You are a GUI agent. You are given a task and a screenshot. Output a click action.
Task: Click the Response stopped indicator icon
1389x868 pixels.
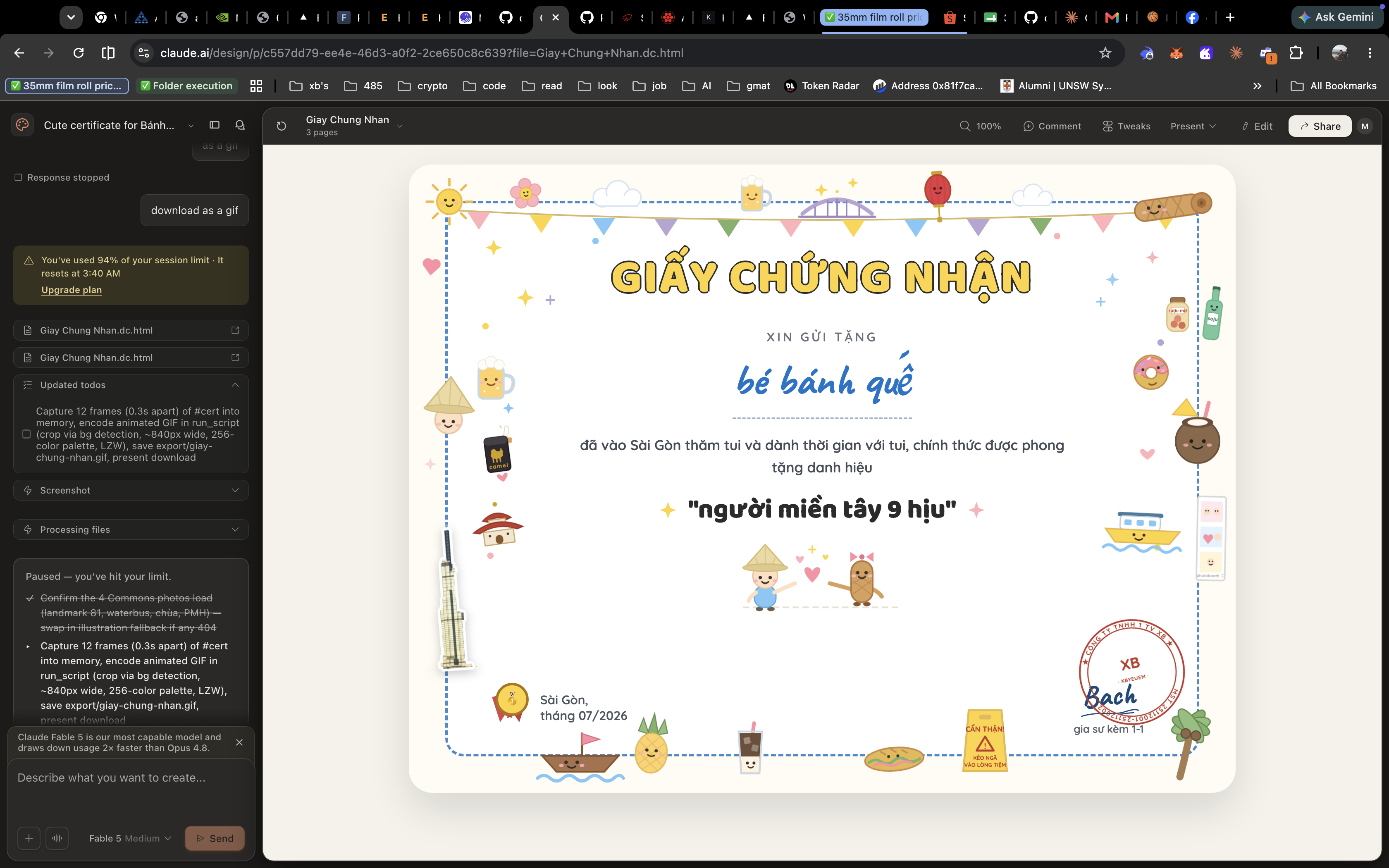[18, 177]
